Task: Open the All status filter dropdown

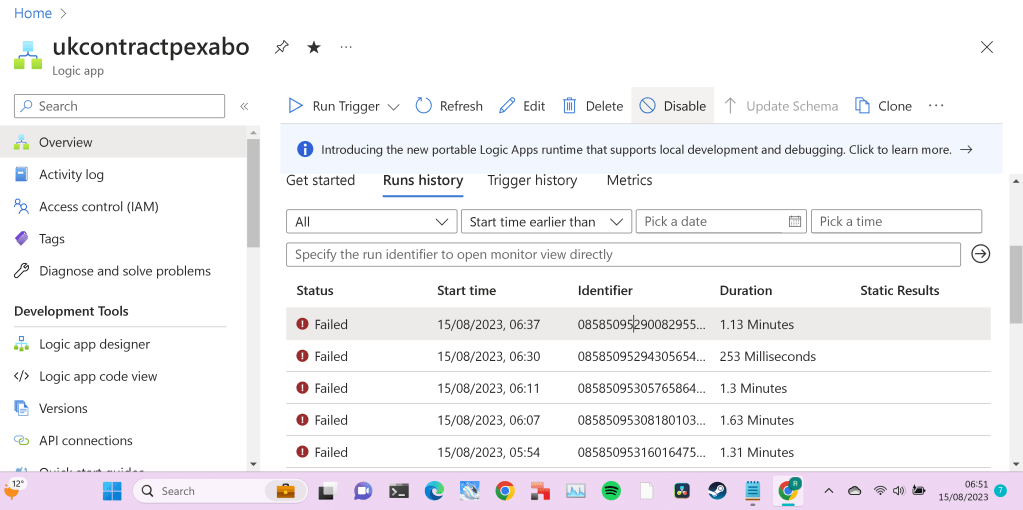Action: pos(371,222)
